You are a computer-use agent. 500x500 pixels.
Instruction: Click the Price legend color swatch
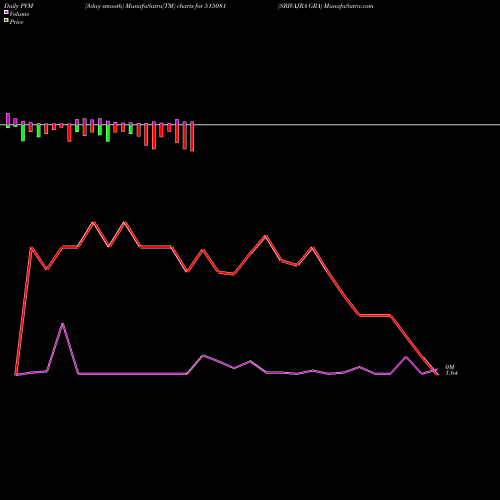(6, 21)
